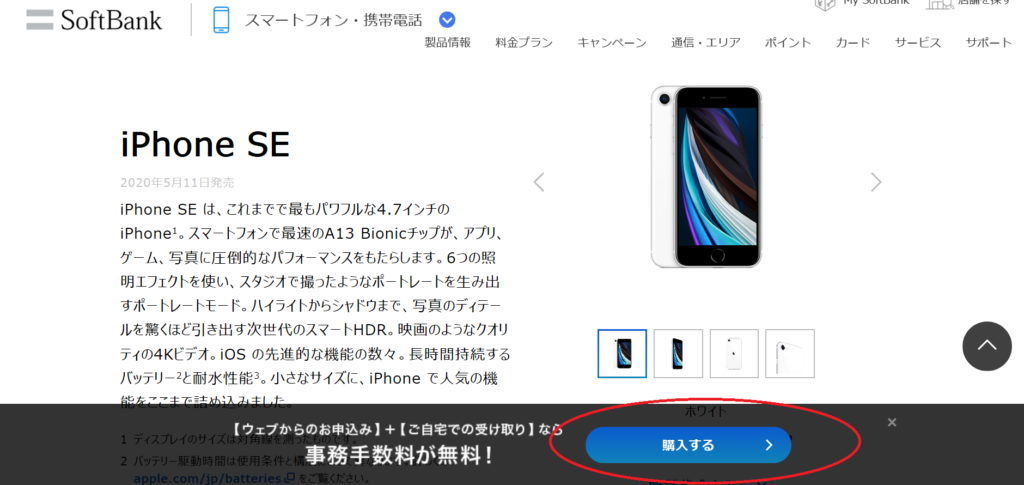Select the first front-view phone thumbnail

tap(622, 353)
